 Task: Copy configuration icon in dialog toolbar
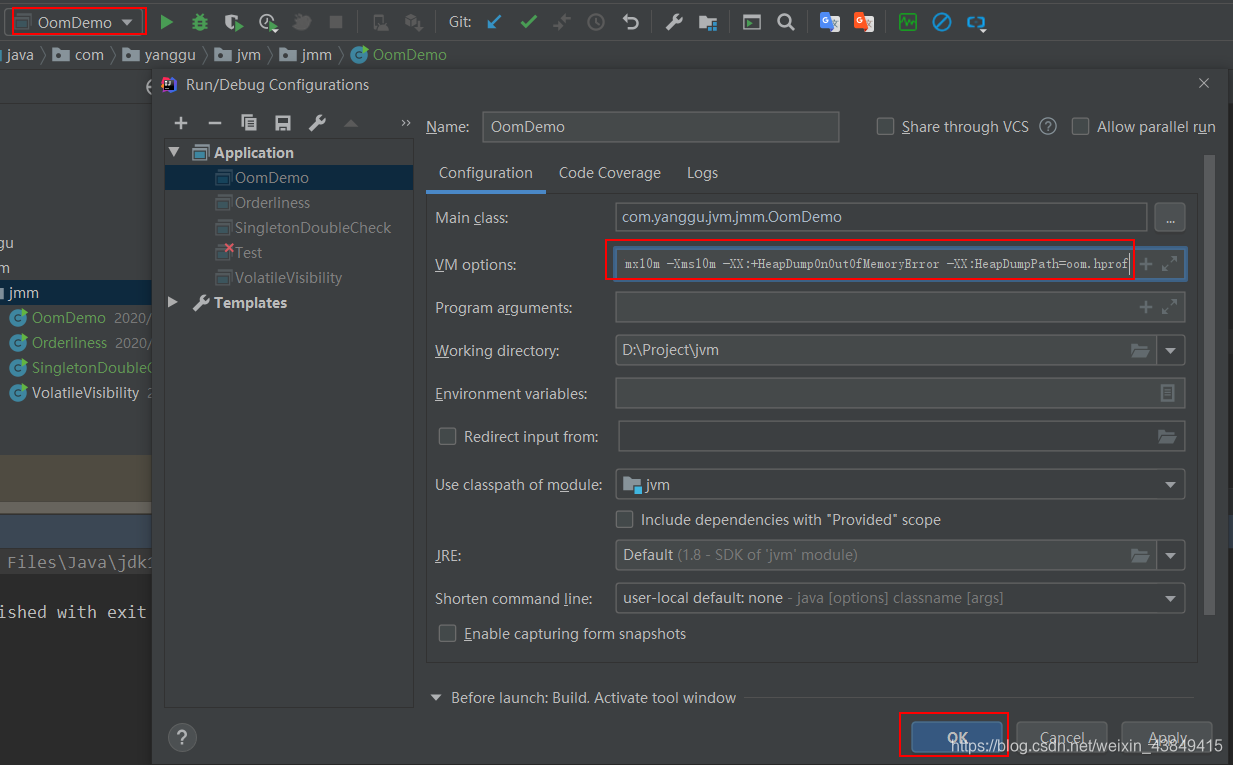click(249, 123)
